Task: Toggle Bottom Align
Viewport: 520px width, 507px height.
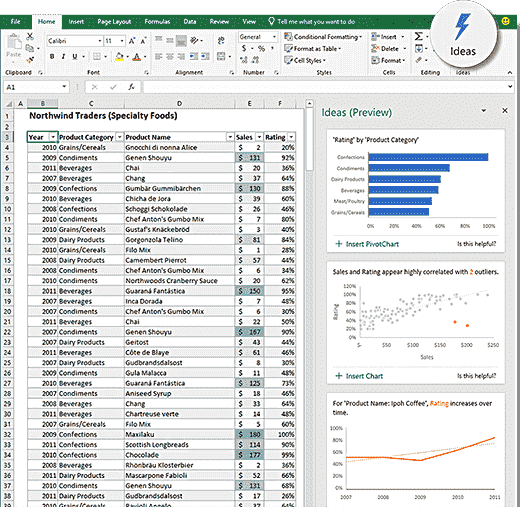Action: click(181, 41)
